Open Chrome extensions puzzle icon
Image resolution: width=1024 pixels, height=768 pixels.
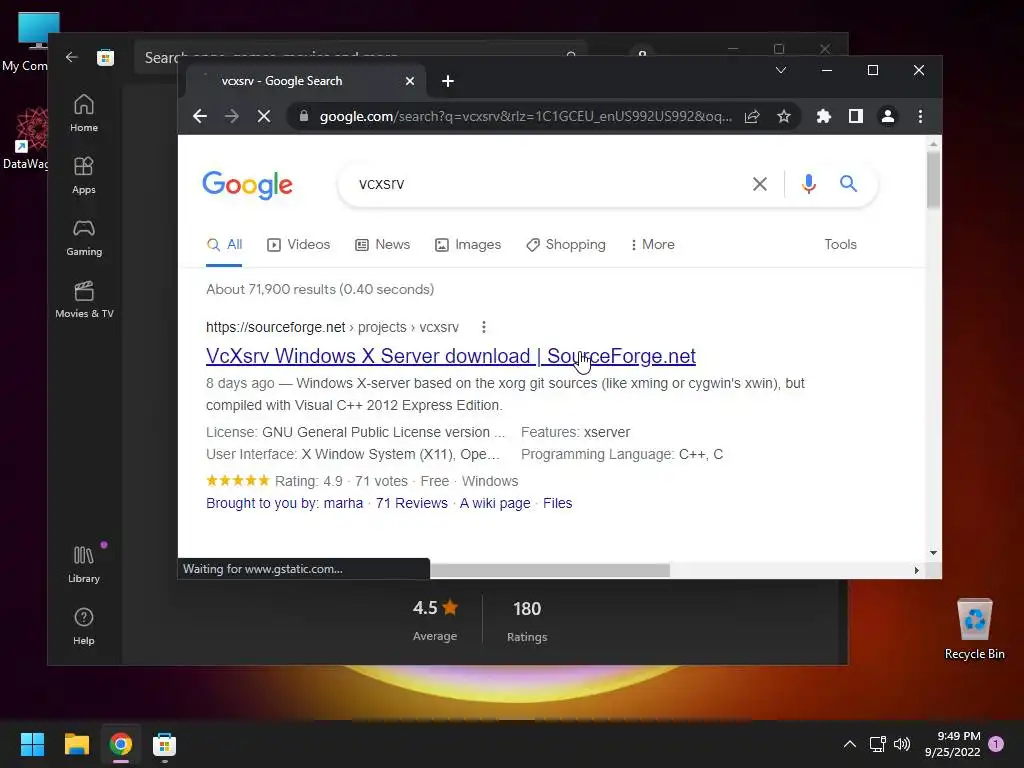824,116
